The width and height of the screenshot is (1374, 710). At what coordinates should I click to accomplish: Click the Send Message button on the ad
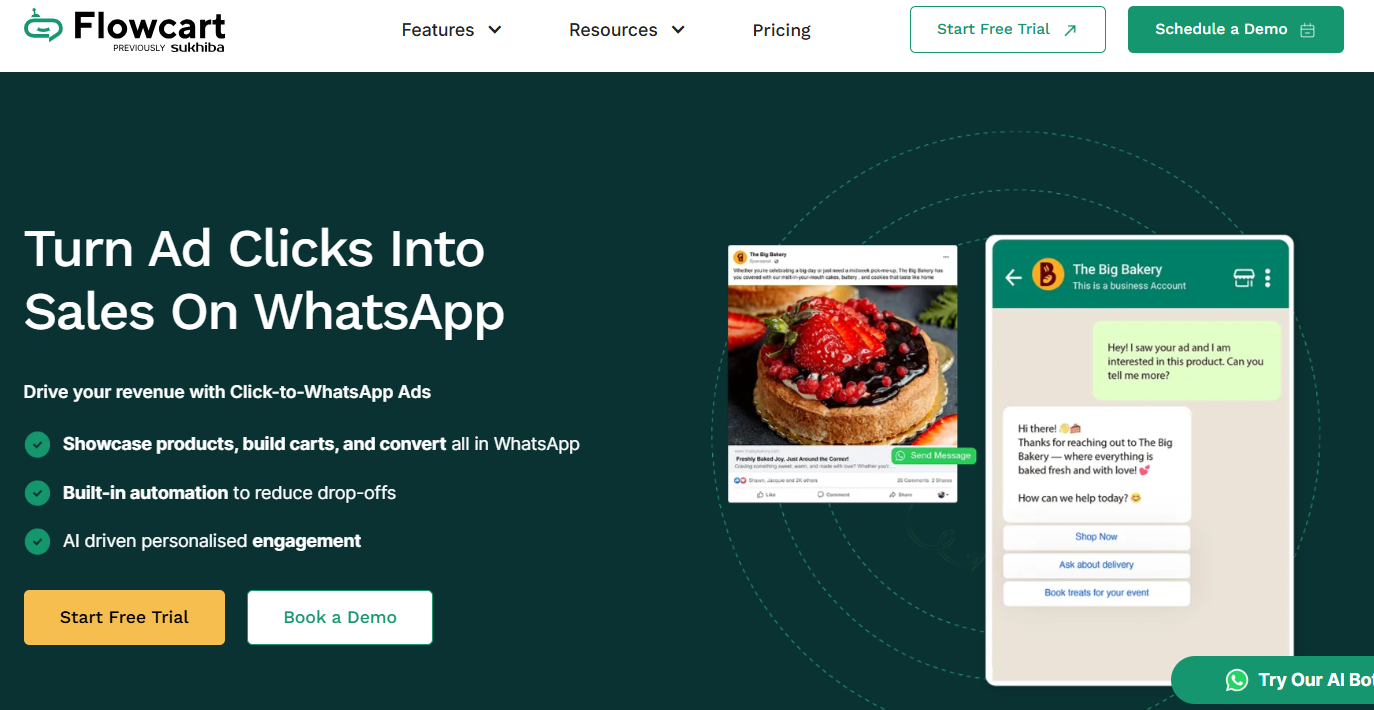[x=933, y=456]
